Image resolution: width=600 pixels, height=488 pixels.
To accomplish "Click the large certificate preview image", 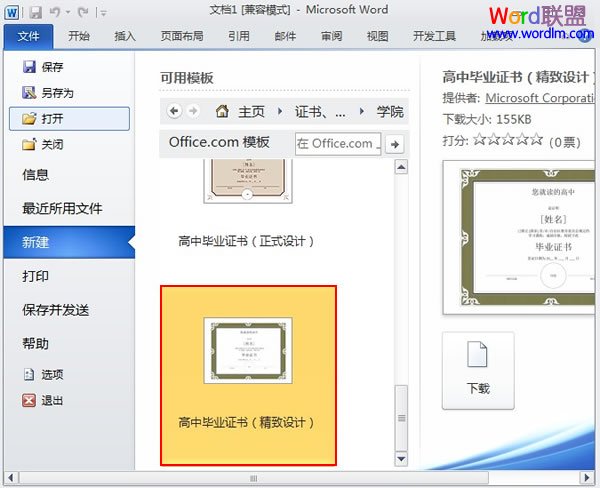I will coord(519,237).
